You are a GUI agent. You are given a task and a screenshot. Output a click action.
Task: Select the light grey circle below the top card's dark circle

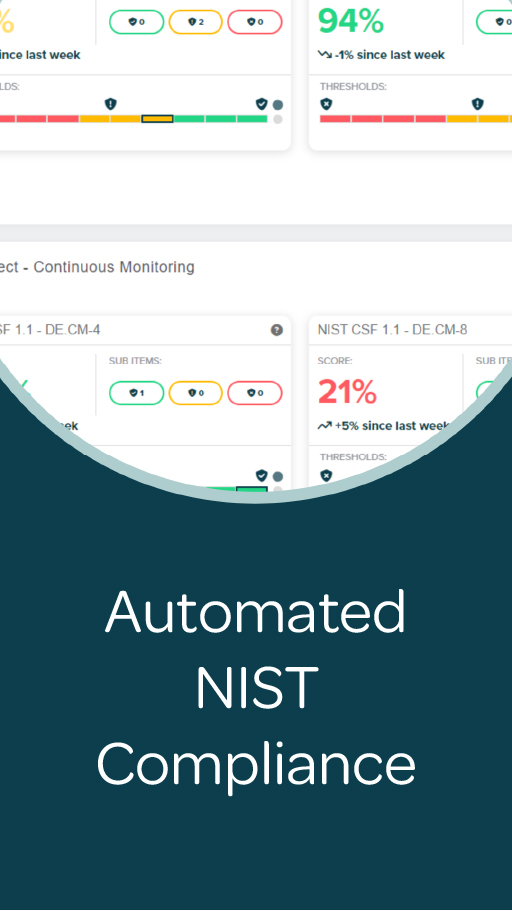278,119
